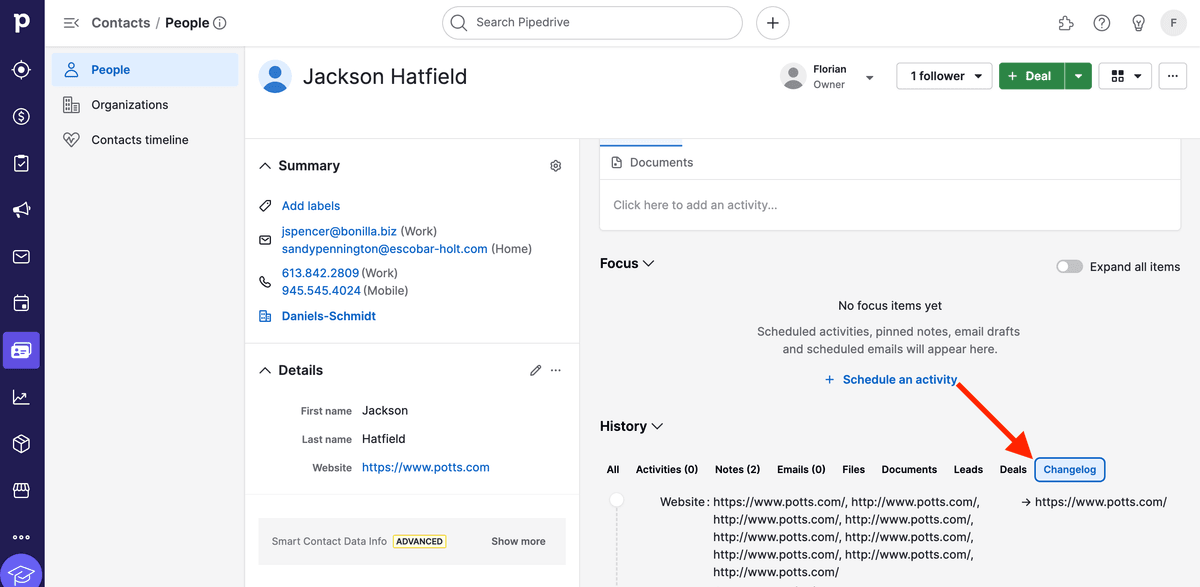
Task: Open the Deals dollar icon in sidebar
Action: (x=21, y=117)
